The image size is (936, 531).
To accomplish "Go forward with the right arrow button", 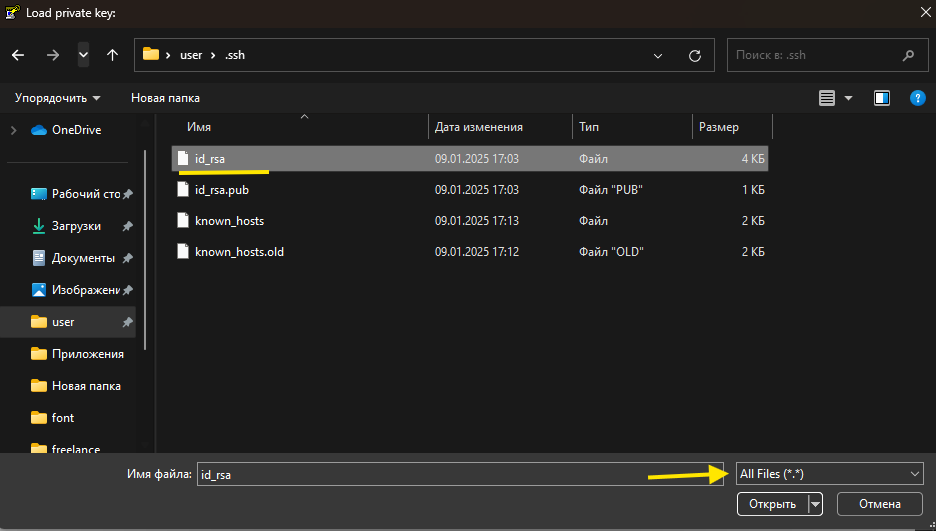I will tap(53, 55).
